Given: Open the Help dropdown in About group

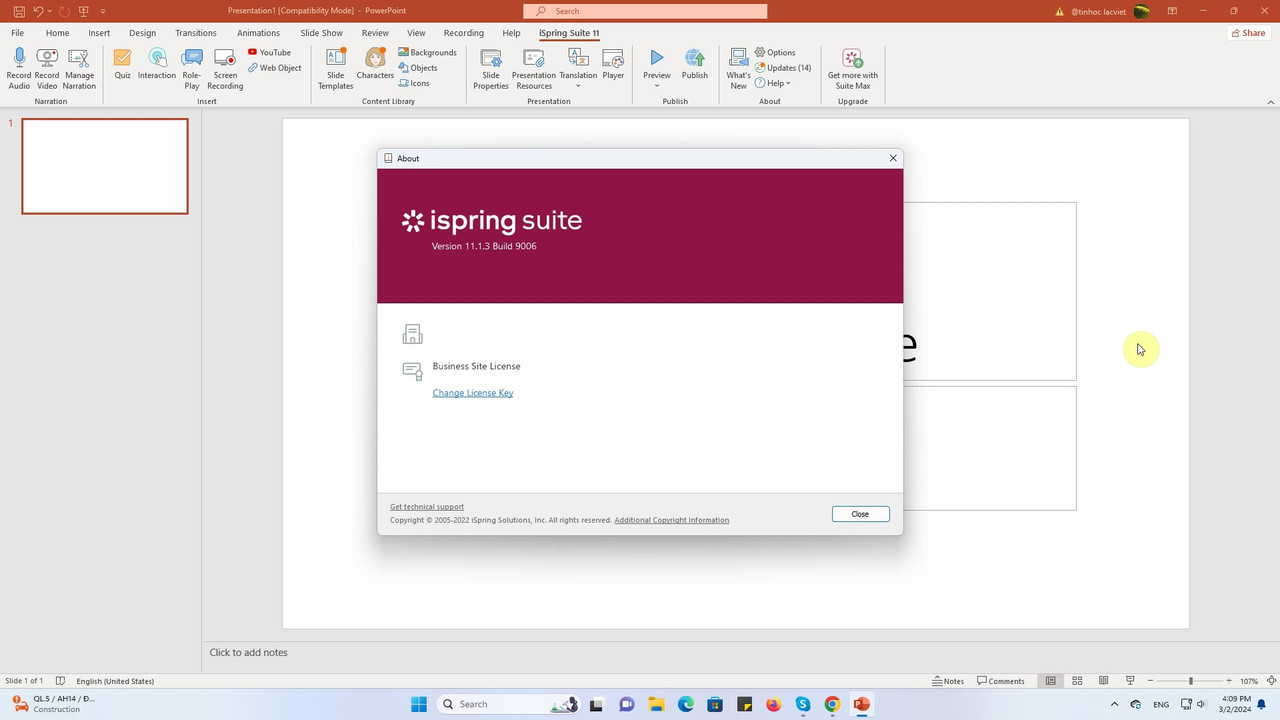Looking at the screenshot, I should (773, 83).
